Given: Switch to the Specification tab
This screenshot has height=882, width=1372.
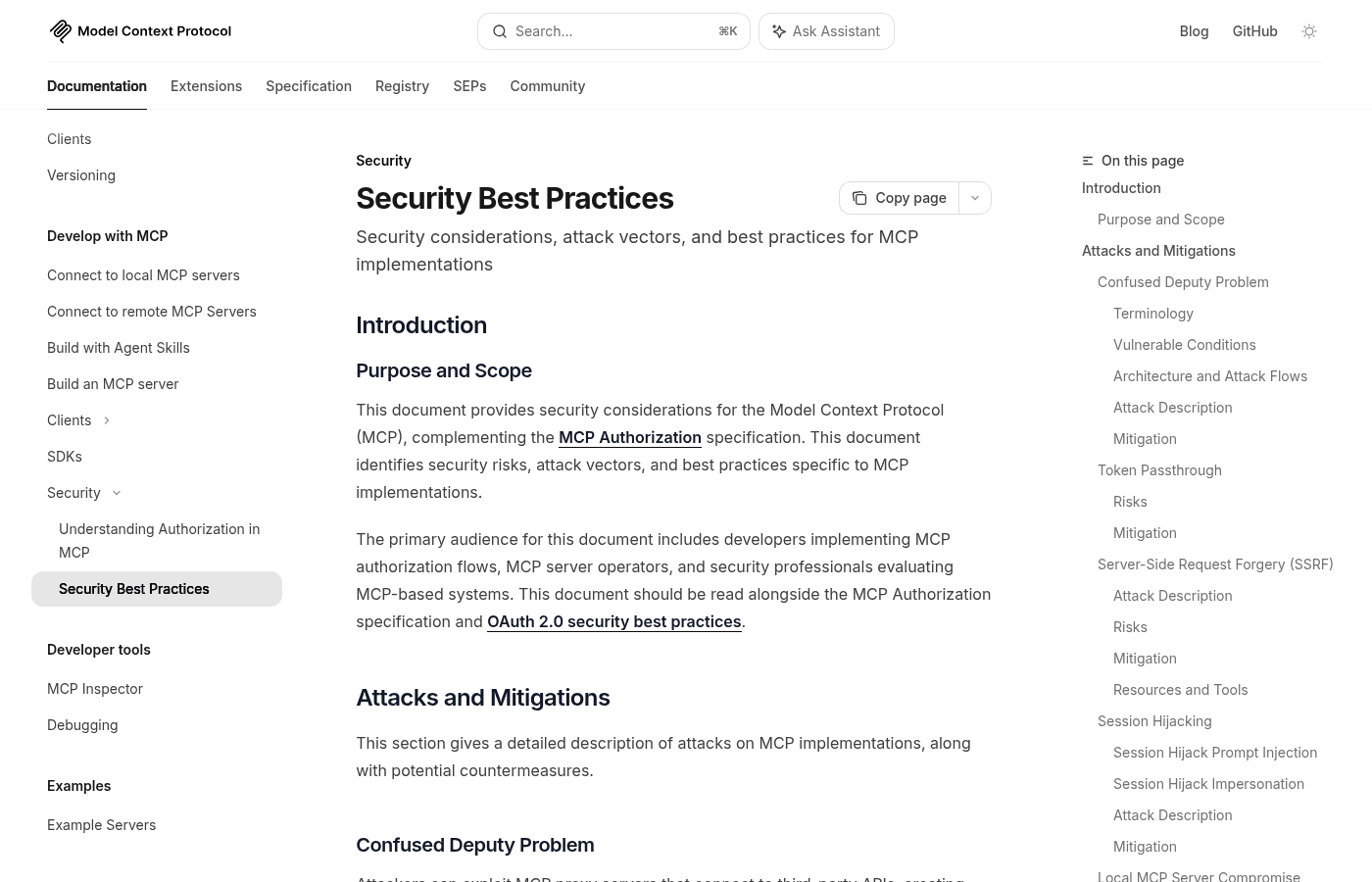Looking at the screenshot, I should click(x=309, y=86).
